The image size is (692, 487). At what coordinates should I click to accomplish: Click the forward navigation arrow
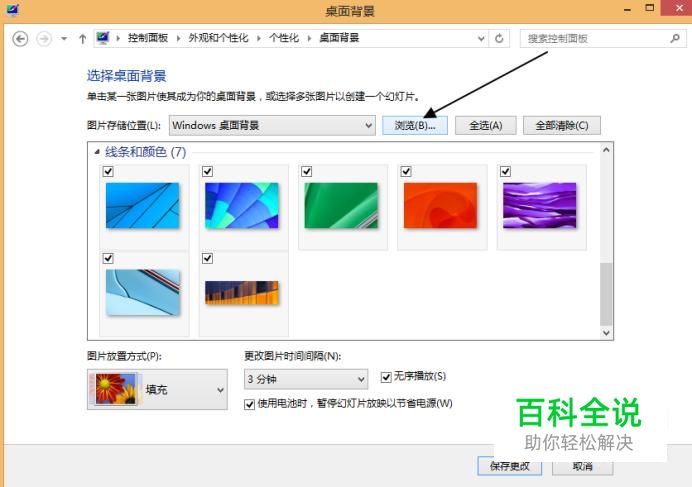coord(44,39)
